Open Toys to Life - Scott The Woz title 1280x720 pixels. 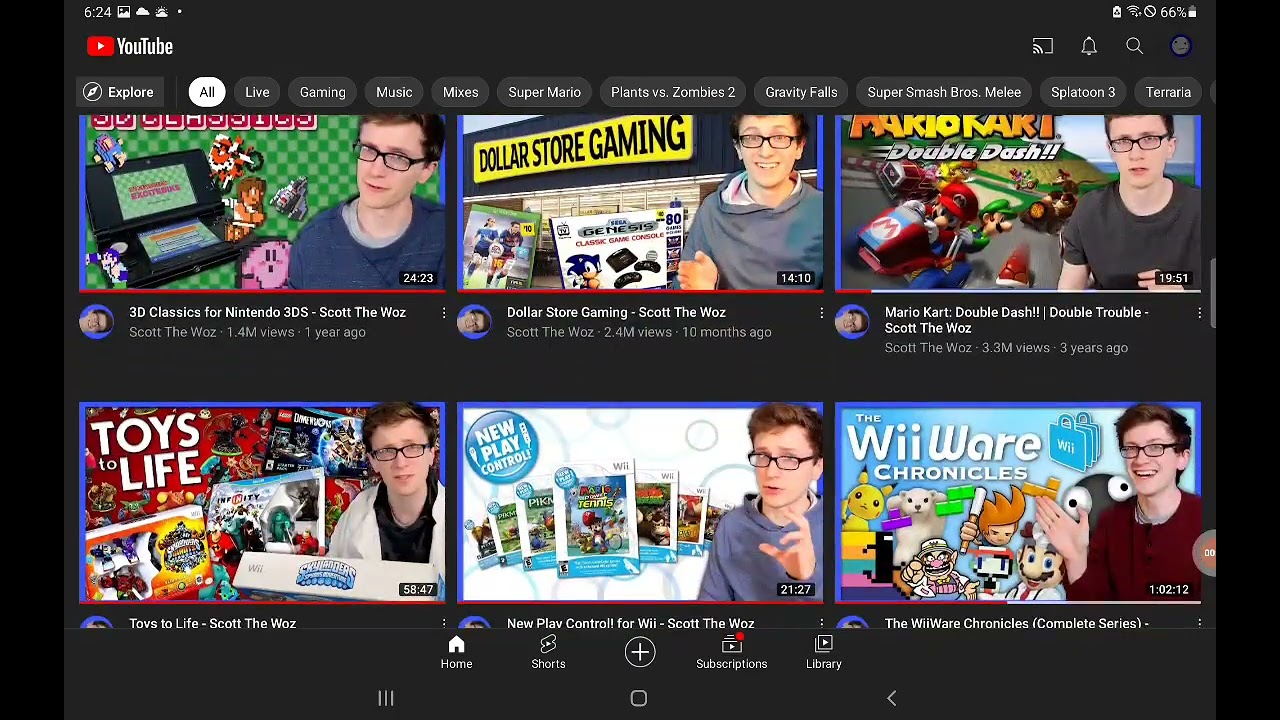click(x=212, y=623)
